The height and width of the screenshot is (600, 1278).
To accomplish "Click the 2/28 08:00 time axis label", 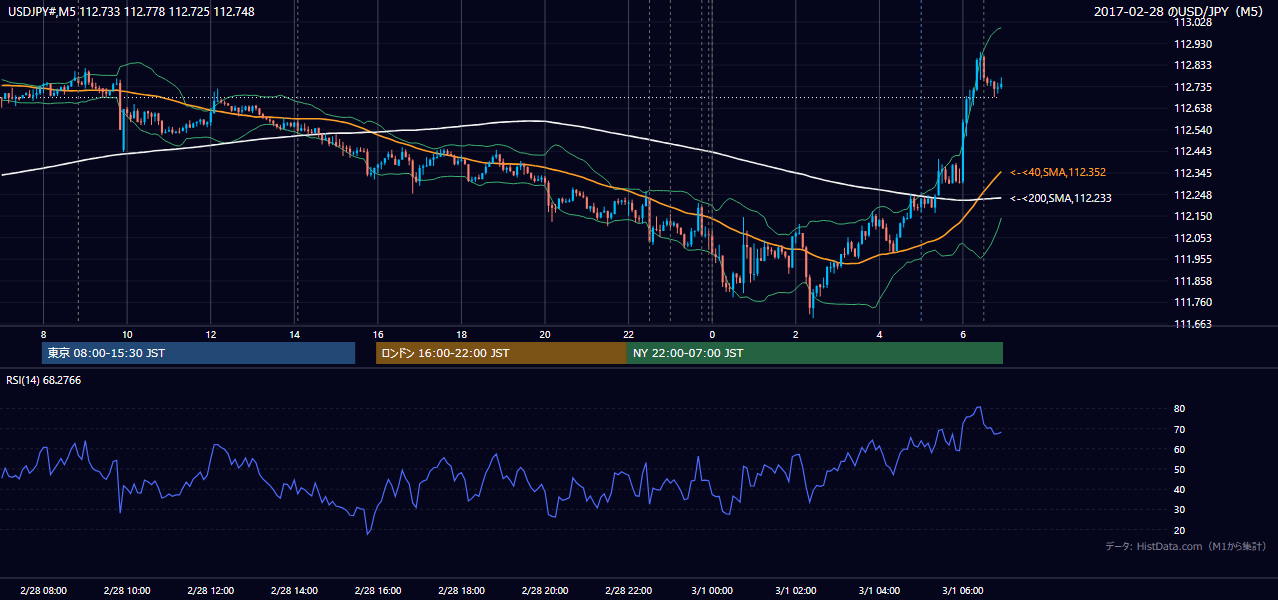I will 43,591.
